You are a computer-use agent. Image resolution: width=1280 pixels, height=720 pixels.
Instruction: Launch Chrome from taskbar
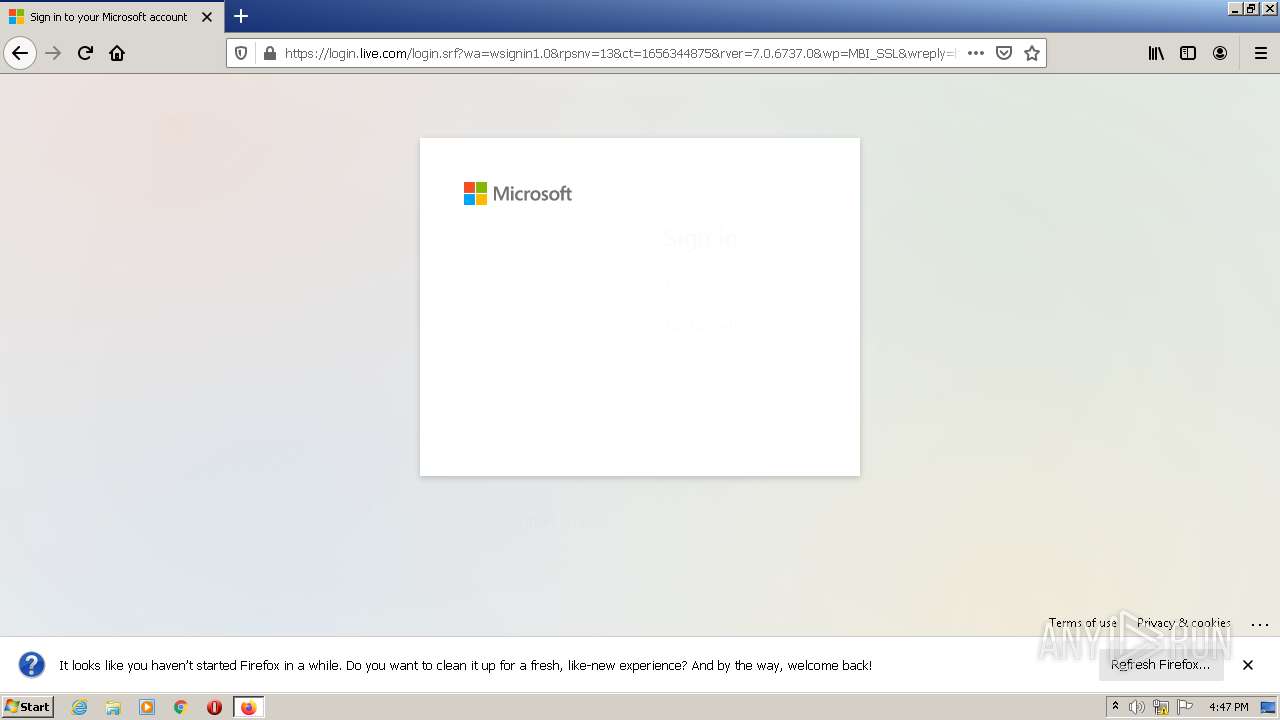181,707
